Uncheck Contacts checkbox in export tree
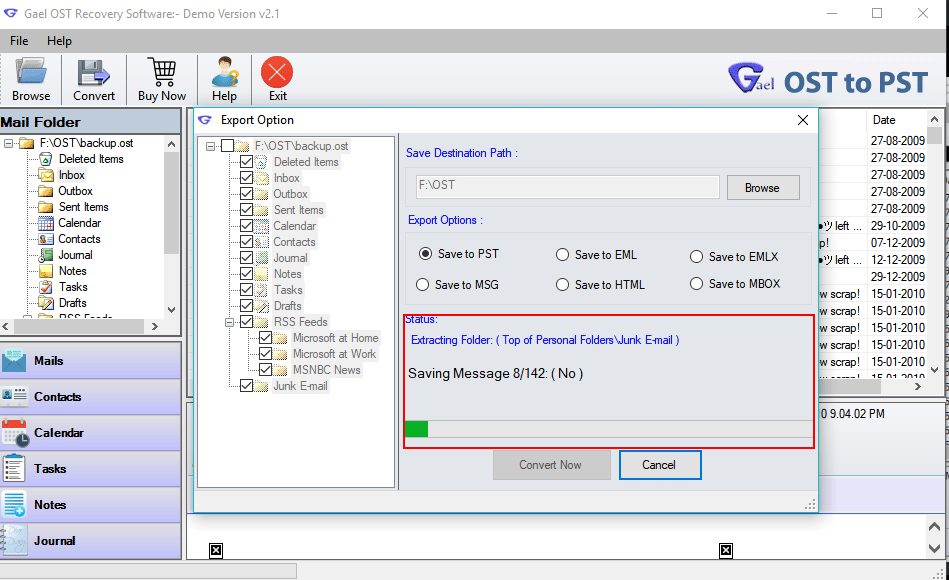This screenshot has height=580, width=949. tap(246, 242)
